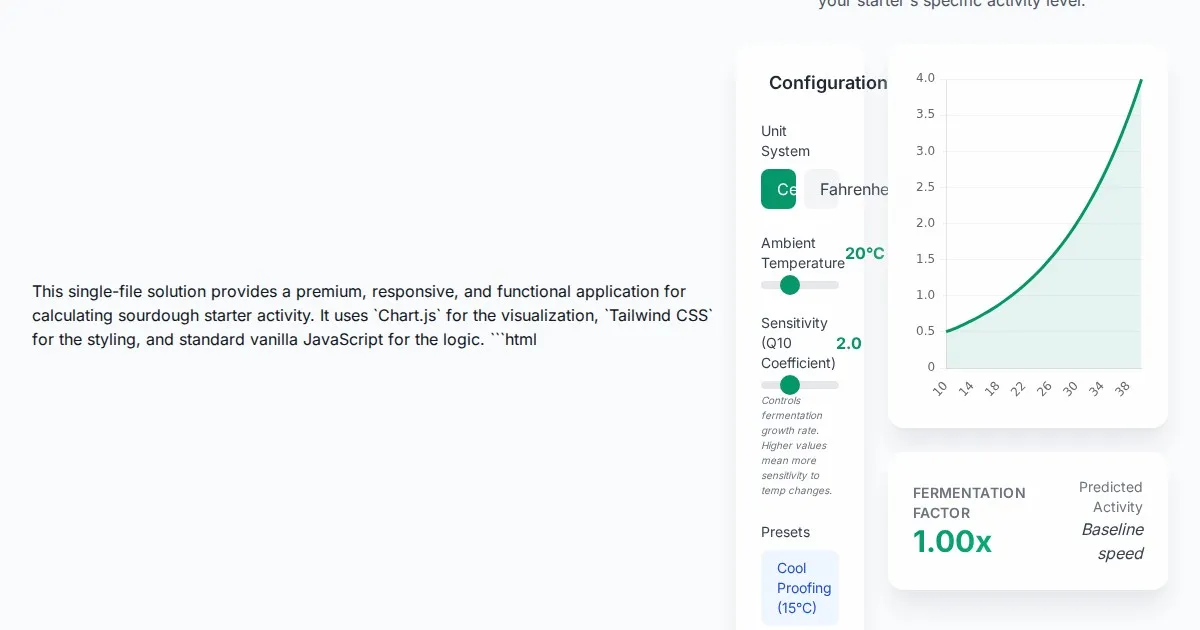
Task: Click the Presets section label
Action: pos(785,532)
